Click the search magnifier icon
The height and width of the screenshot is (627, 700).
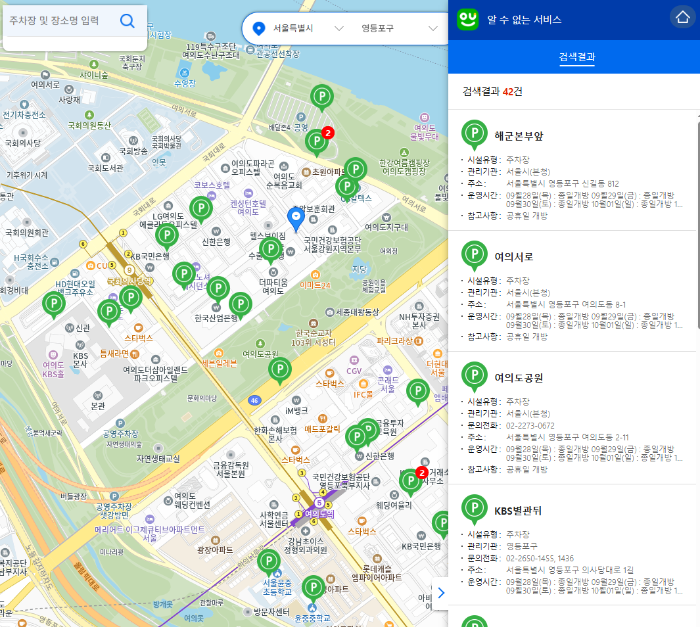point(127,21)
